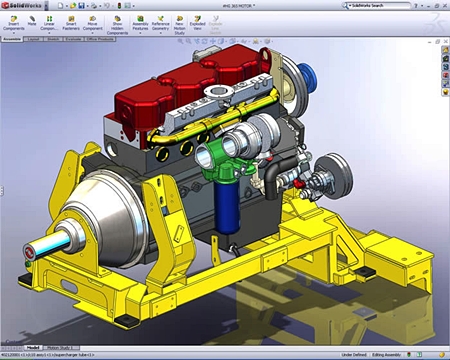This screenshot has width=450, height=360.
Task: Select the Mate tool
Action: [x=32, y=21]
